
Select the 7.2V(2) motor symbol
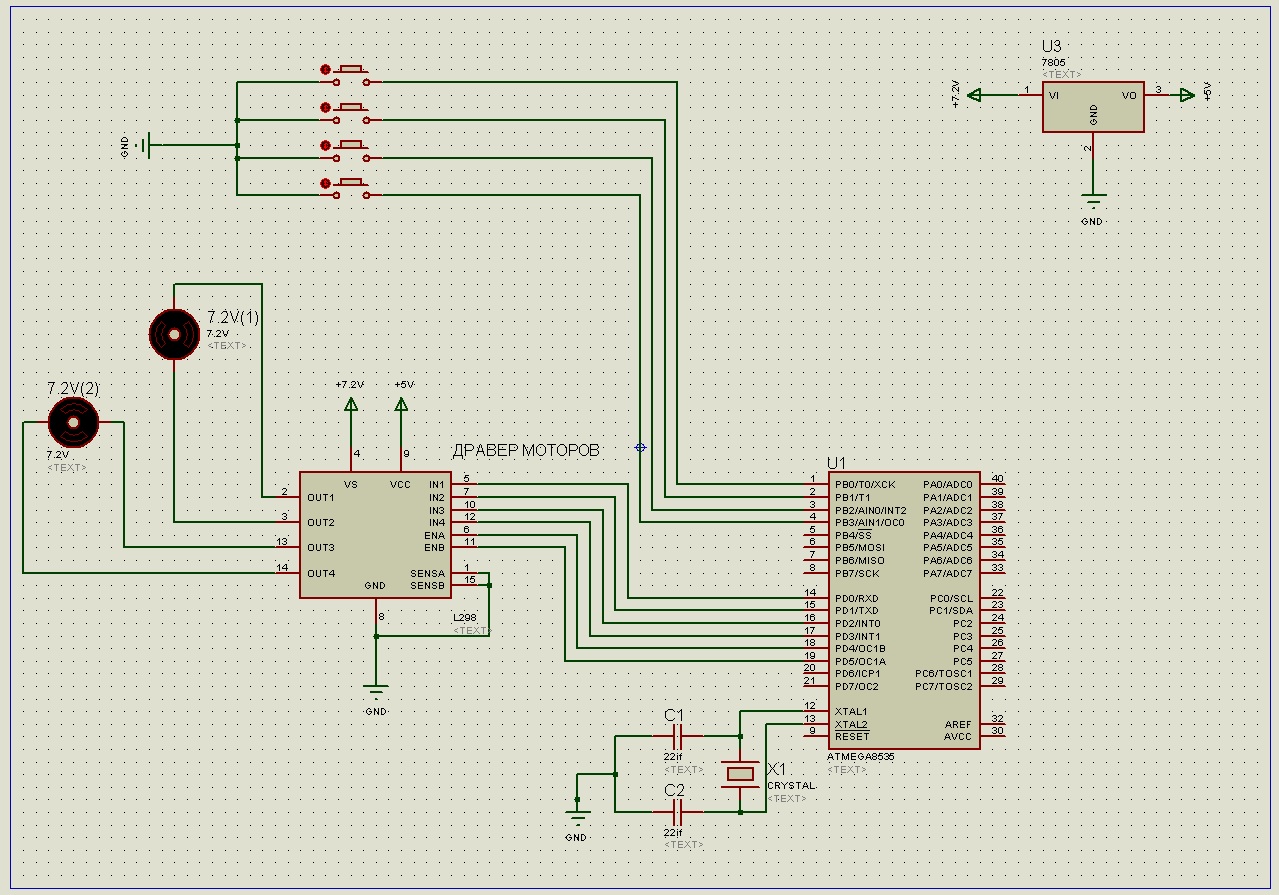(x=74, y=422)
